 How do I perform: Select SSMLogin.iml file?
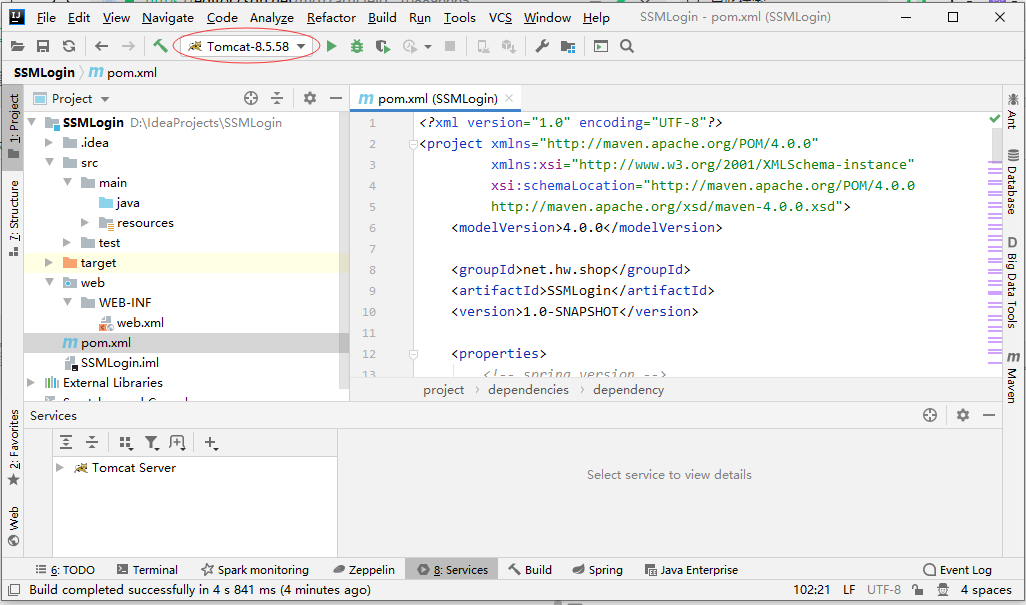[119, 362]
